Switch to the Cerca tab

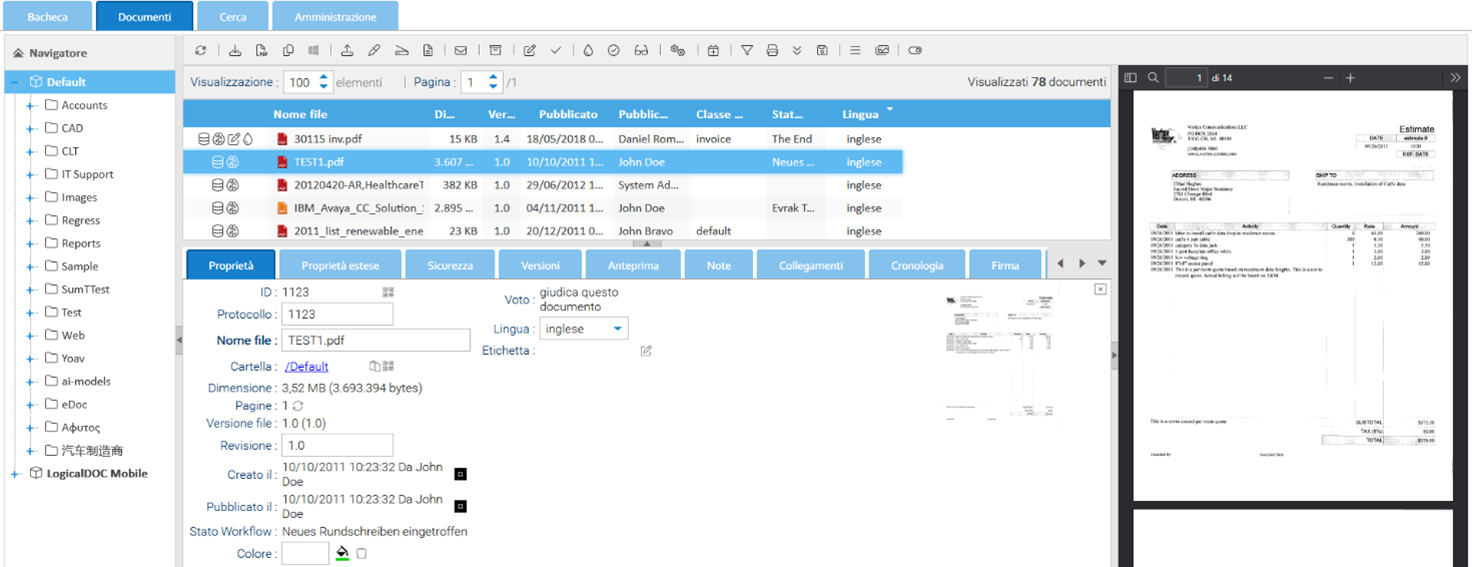coord(233,17)
